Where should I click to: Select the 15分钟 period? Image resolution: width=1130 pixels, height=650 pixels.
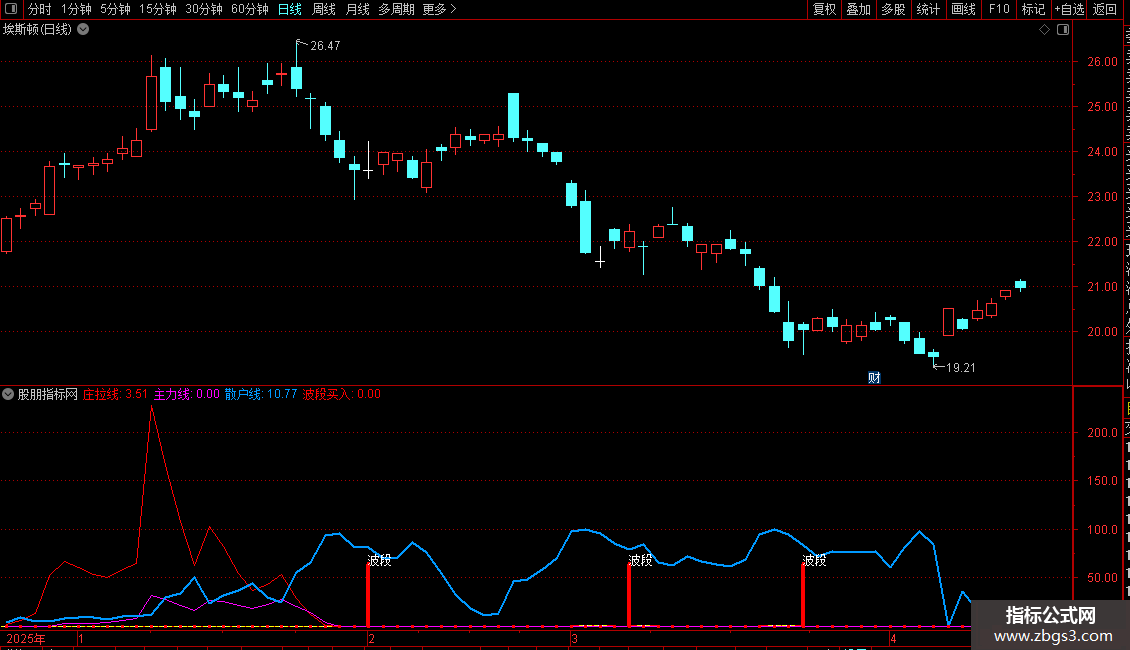click(158, 9)
